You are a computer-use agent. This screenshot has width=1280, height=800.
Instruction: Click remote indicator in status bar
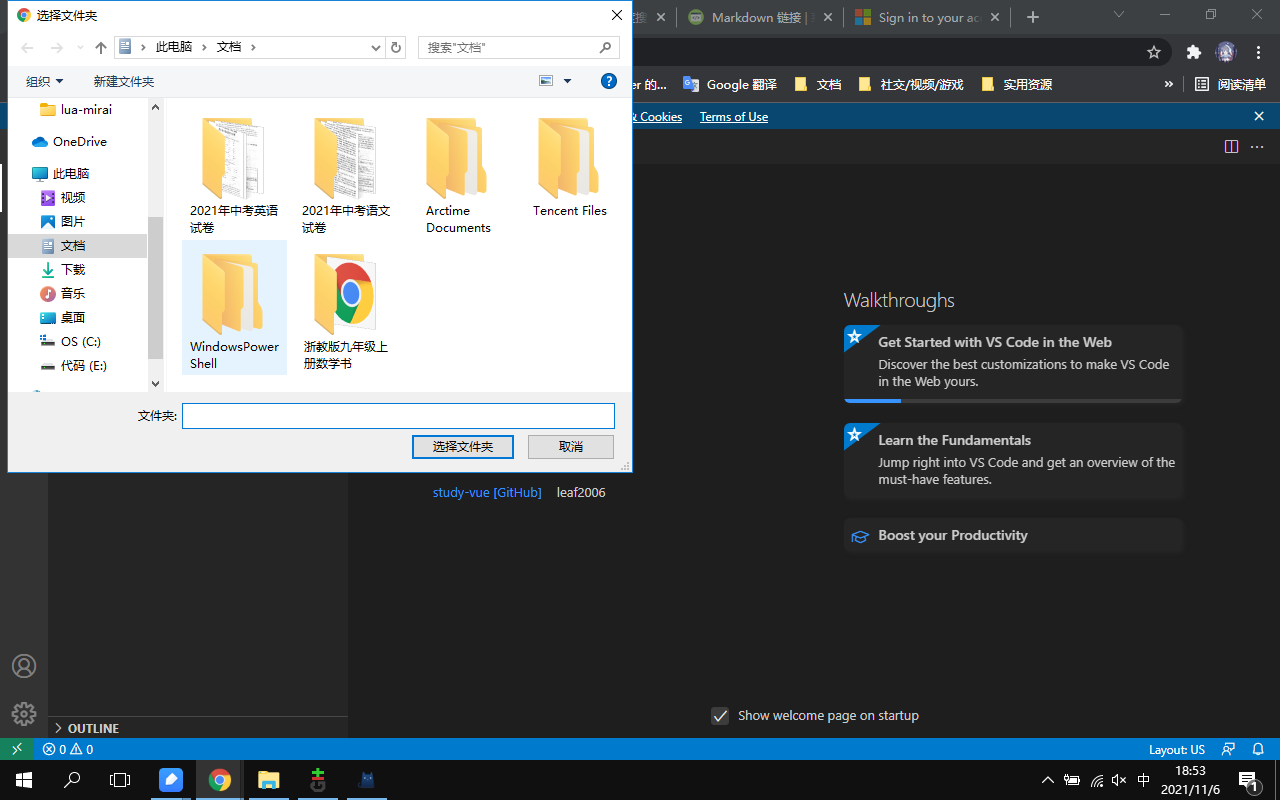point(17,749)
